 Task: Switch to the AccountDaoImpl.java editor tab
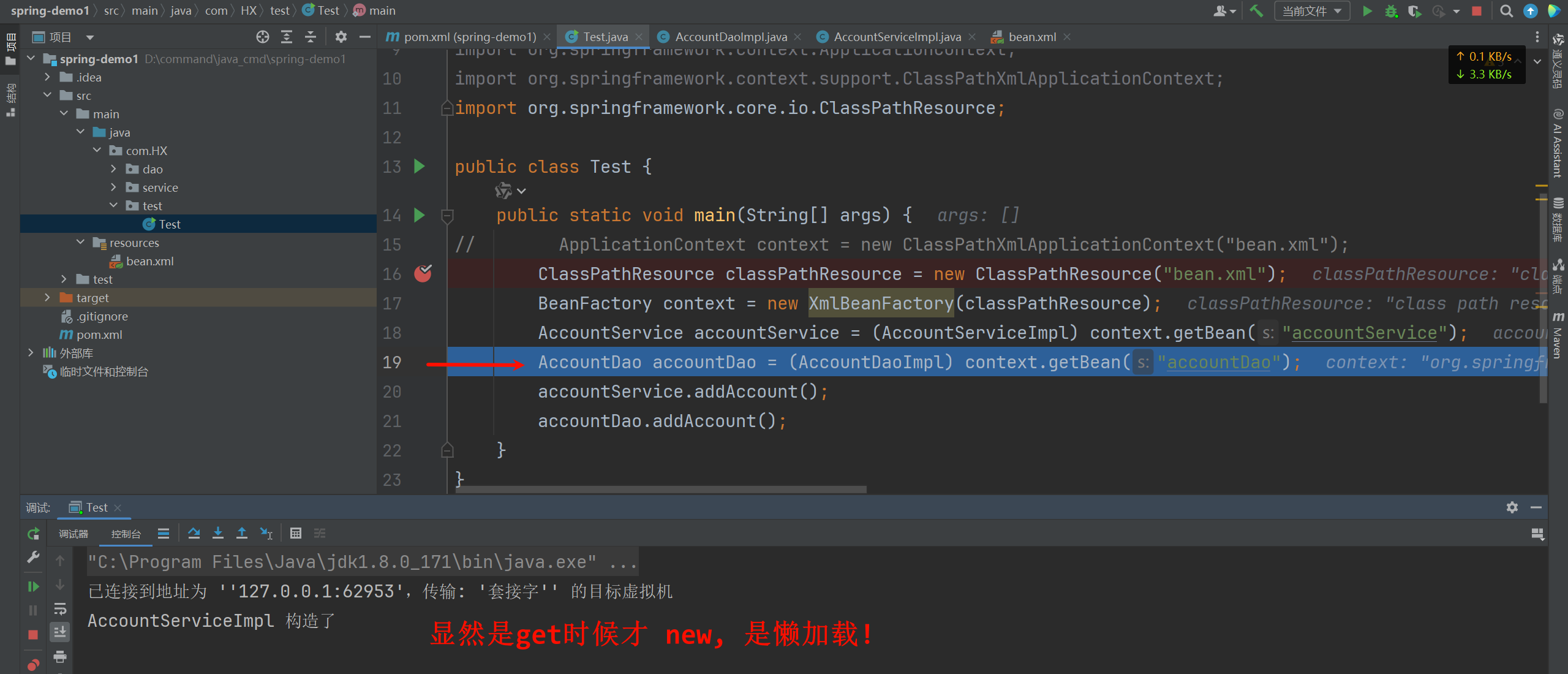(730, 37)
